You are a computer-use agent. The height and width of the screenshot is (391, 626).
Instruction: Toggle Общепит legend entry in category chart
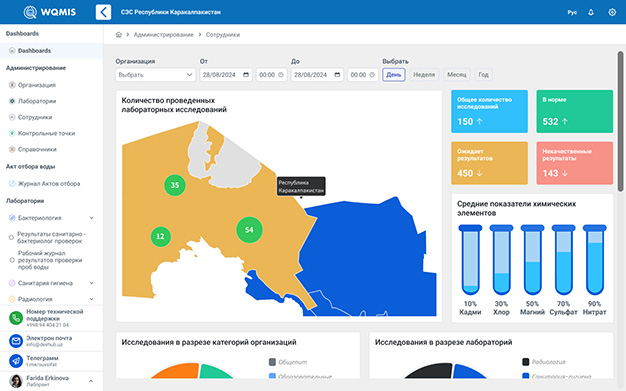(288, 362)
